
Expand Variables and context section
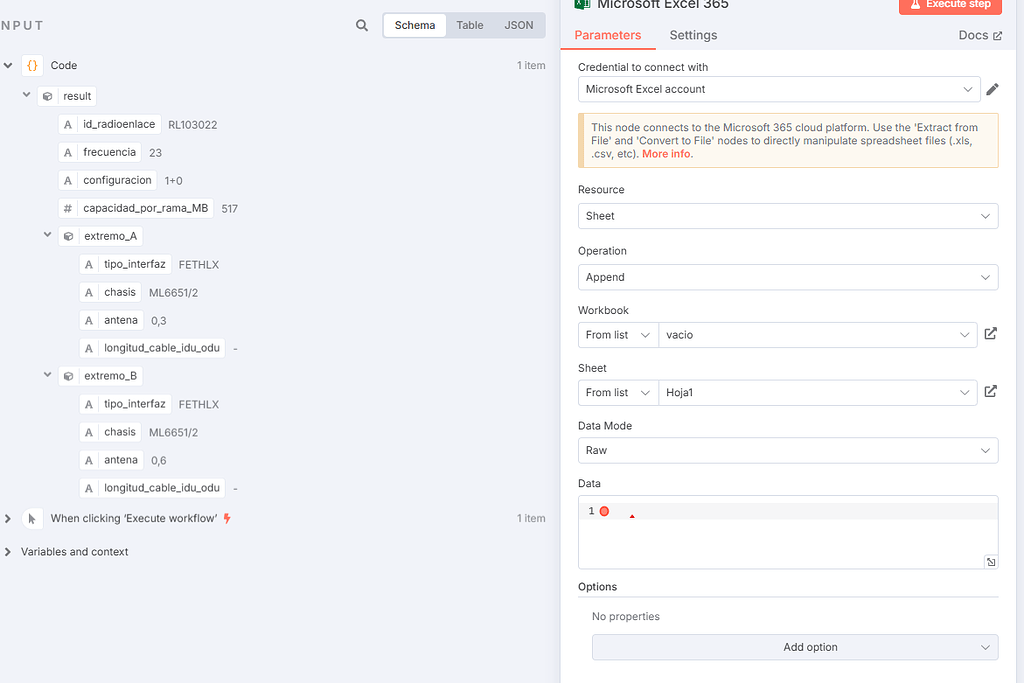pos(8,552)
